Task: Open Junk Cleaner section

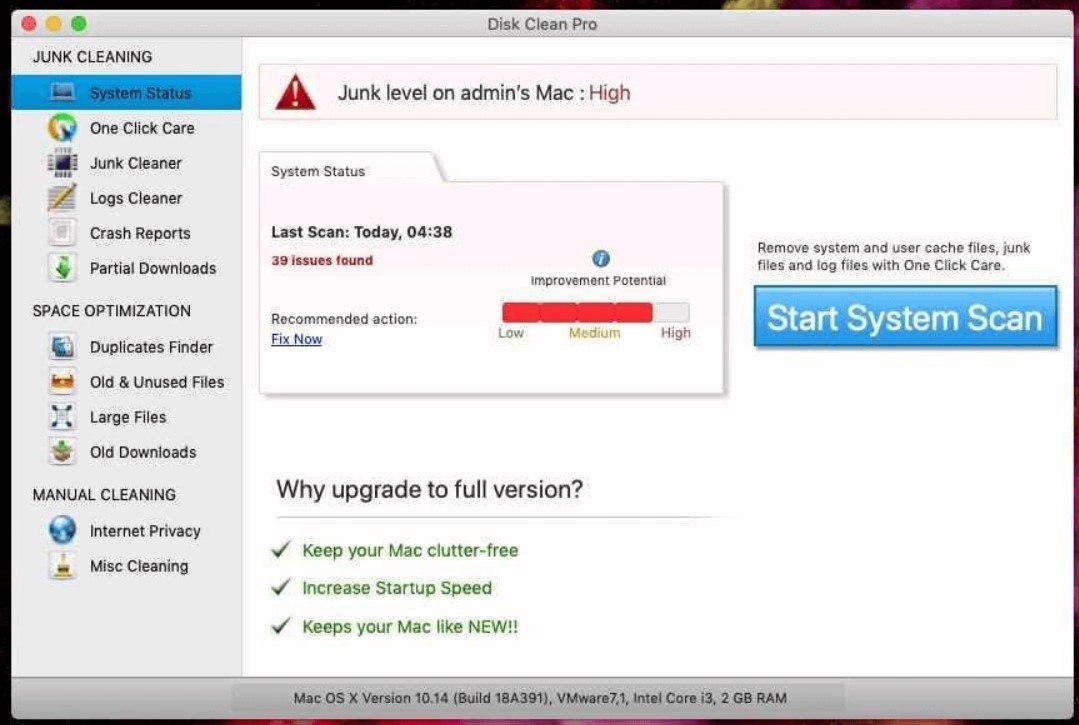Action: coord(127,163)
